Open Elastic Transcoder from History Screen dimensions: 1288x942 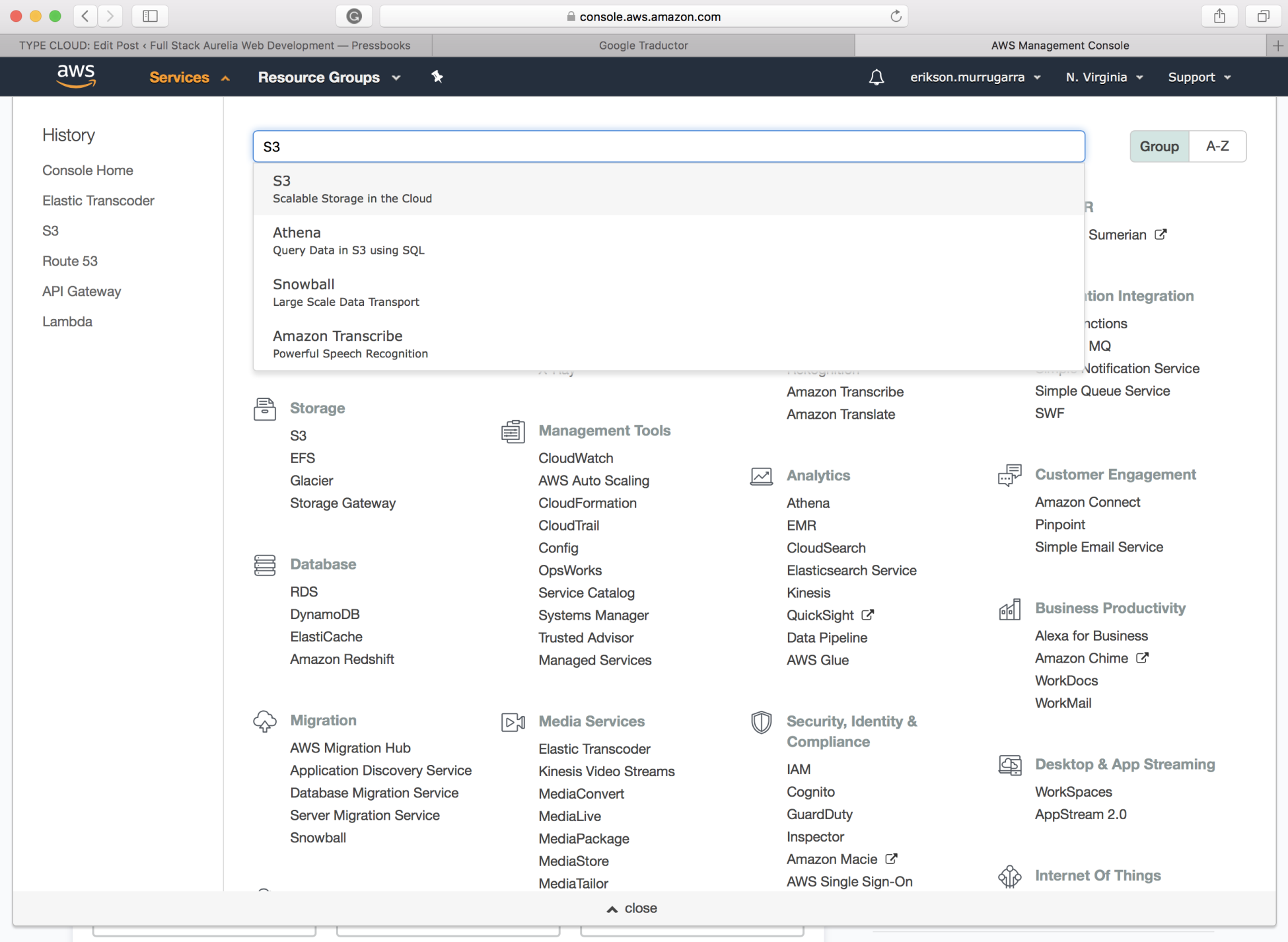(x=98, y=201)
